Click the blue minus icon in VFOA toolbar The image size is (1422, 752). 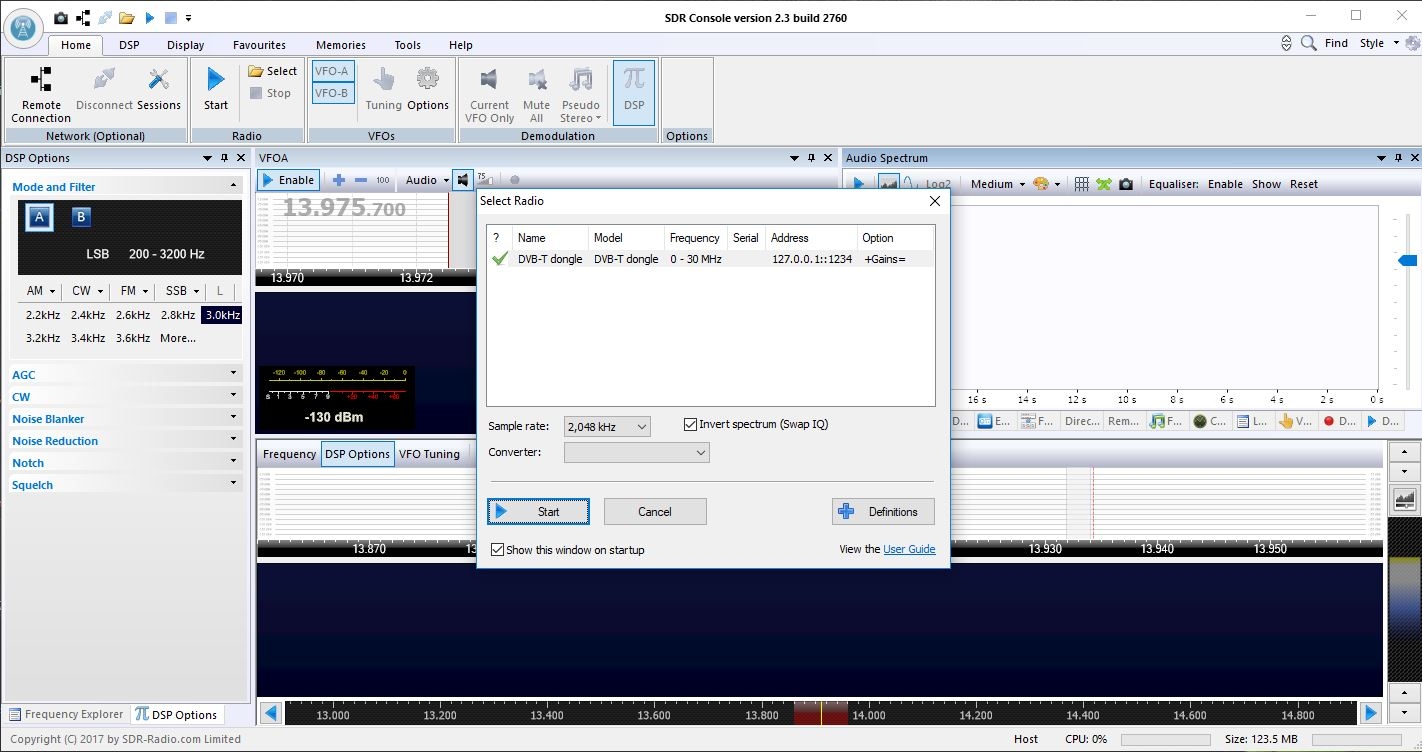pyautogui.click(x=360, y=180)
